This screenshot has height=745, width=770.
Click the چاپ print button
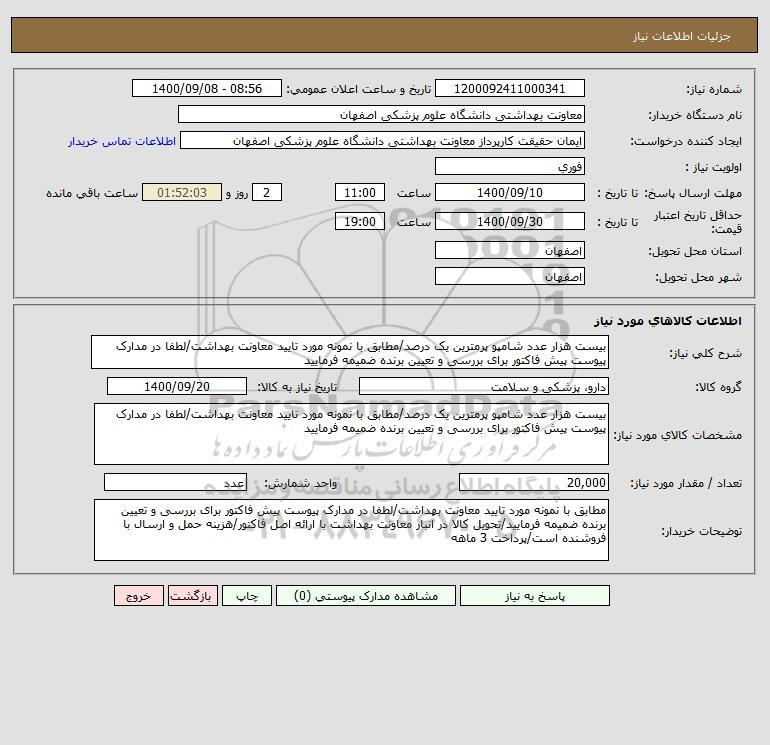[x=247, y=595]
